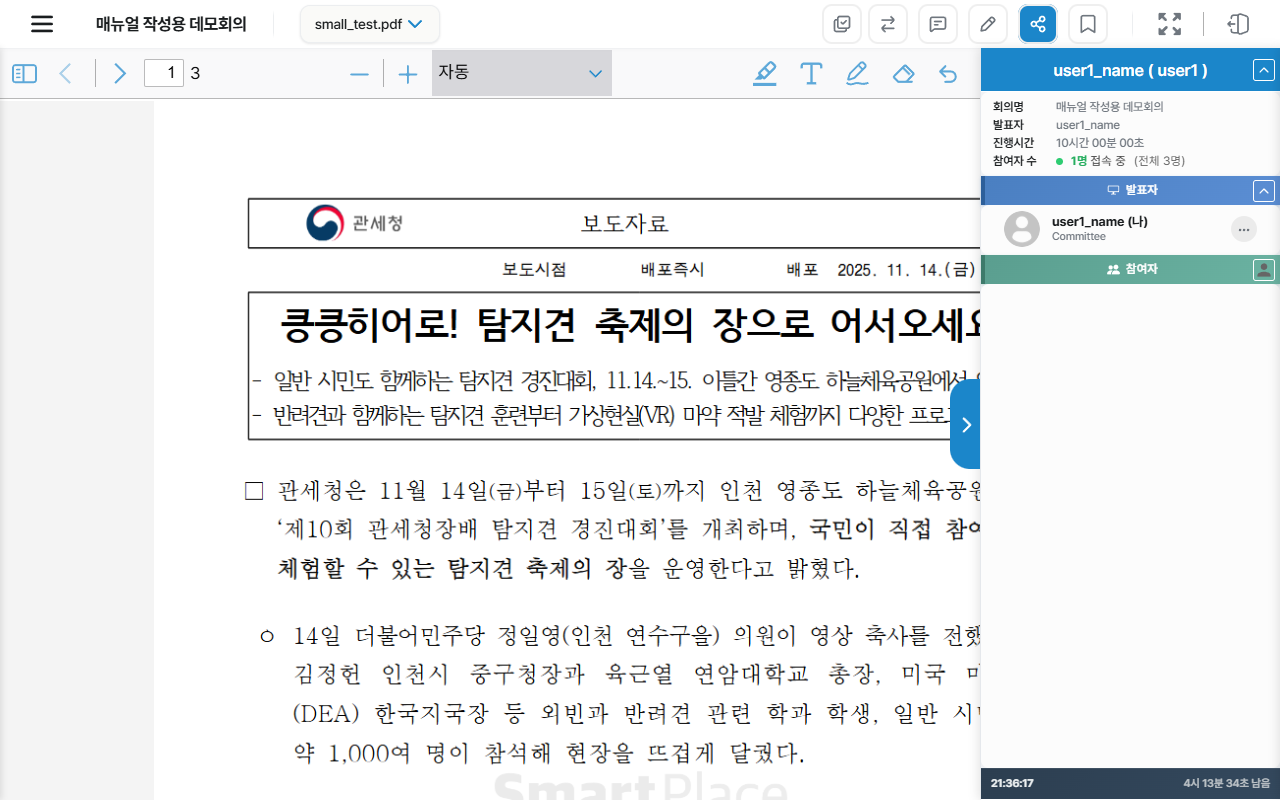Click the undo arrow icon
The width and height of the screenshot is (1280, 800).
point(948,74)
